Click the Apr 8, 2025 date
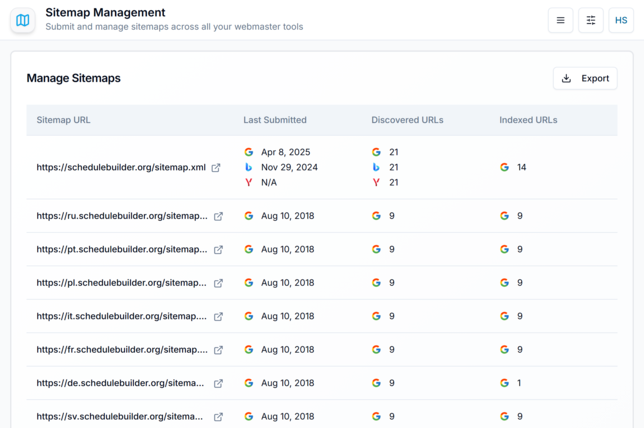Screen dimensions: 644x428 tap(285, 152)
